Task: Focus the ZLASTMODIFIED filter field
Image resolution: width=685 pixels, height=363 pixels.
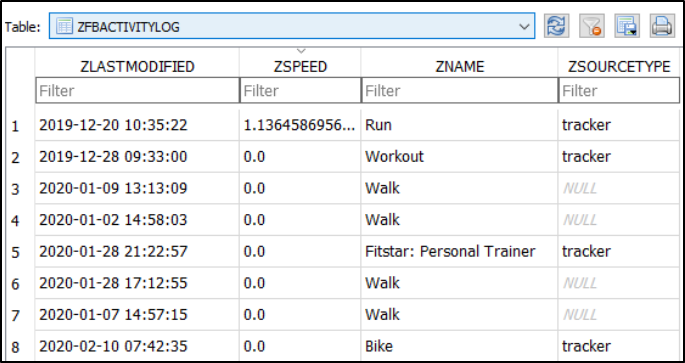Action: 138,90
